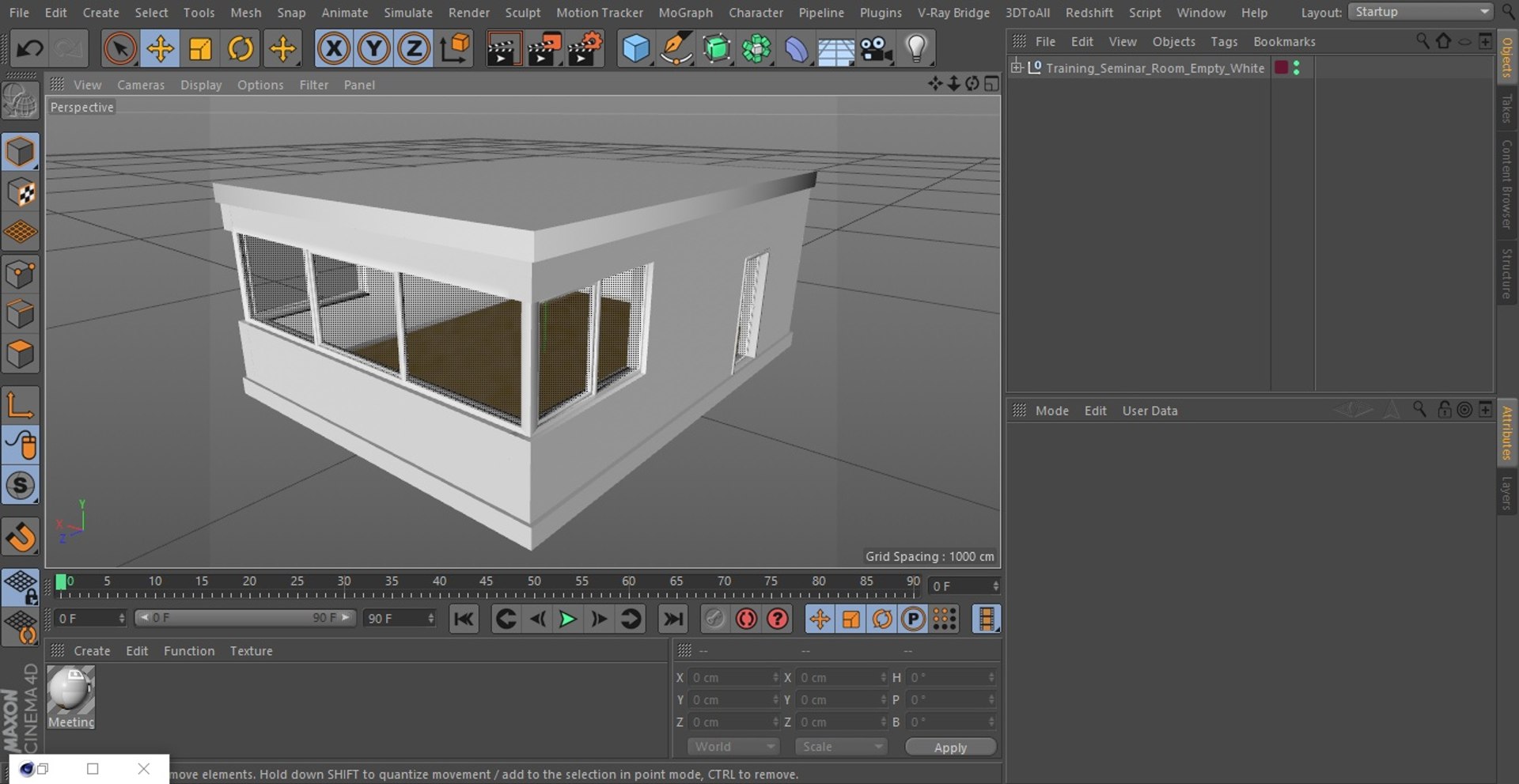1519x784 pixels.
Task: Toggle visibility dots of Training_Seminar_Room object
Action: coord(1296,68)
